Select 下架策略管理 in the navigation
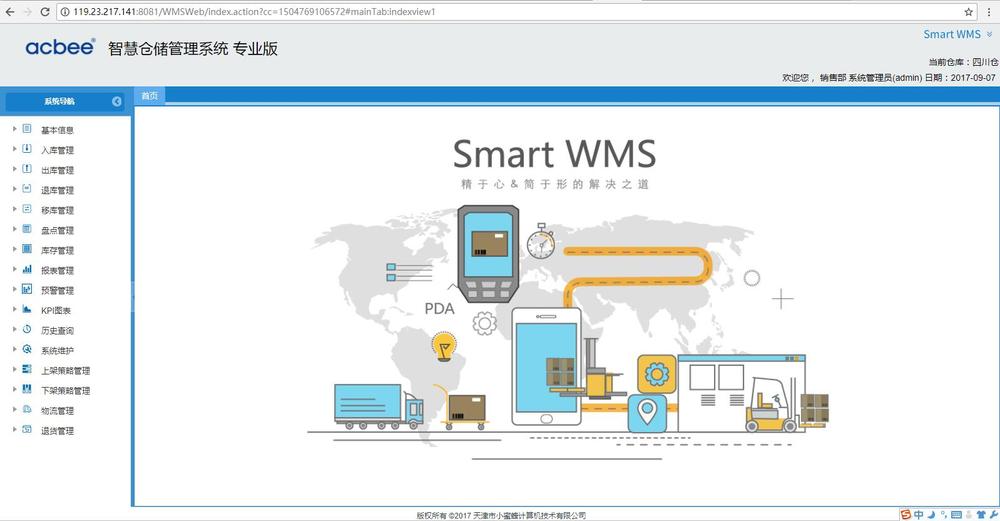The width and height of the screenshot is (1000, 521). [x=66, y=390]
